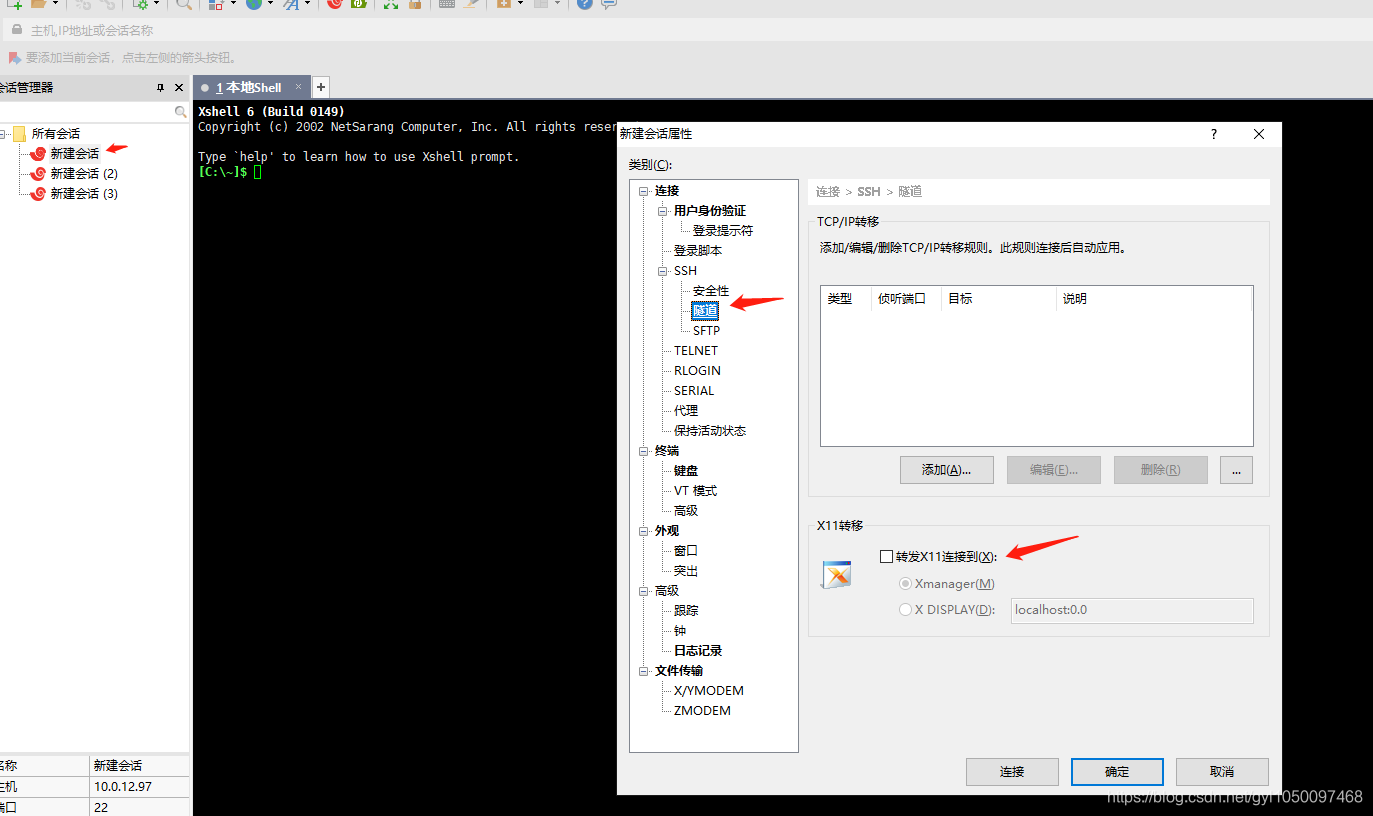The width and height of the screenshot is (1373, 816).
Task: Click the 登录脚本 tree entry
Action: (698, 250)
